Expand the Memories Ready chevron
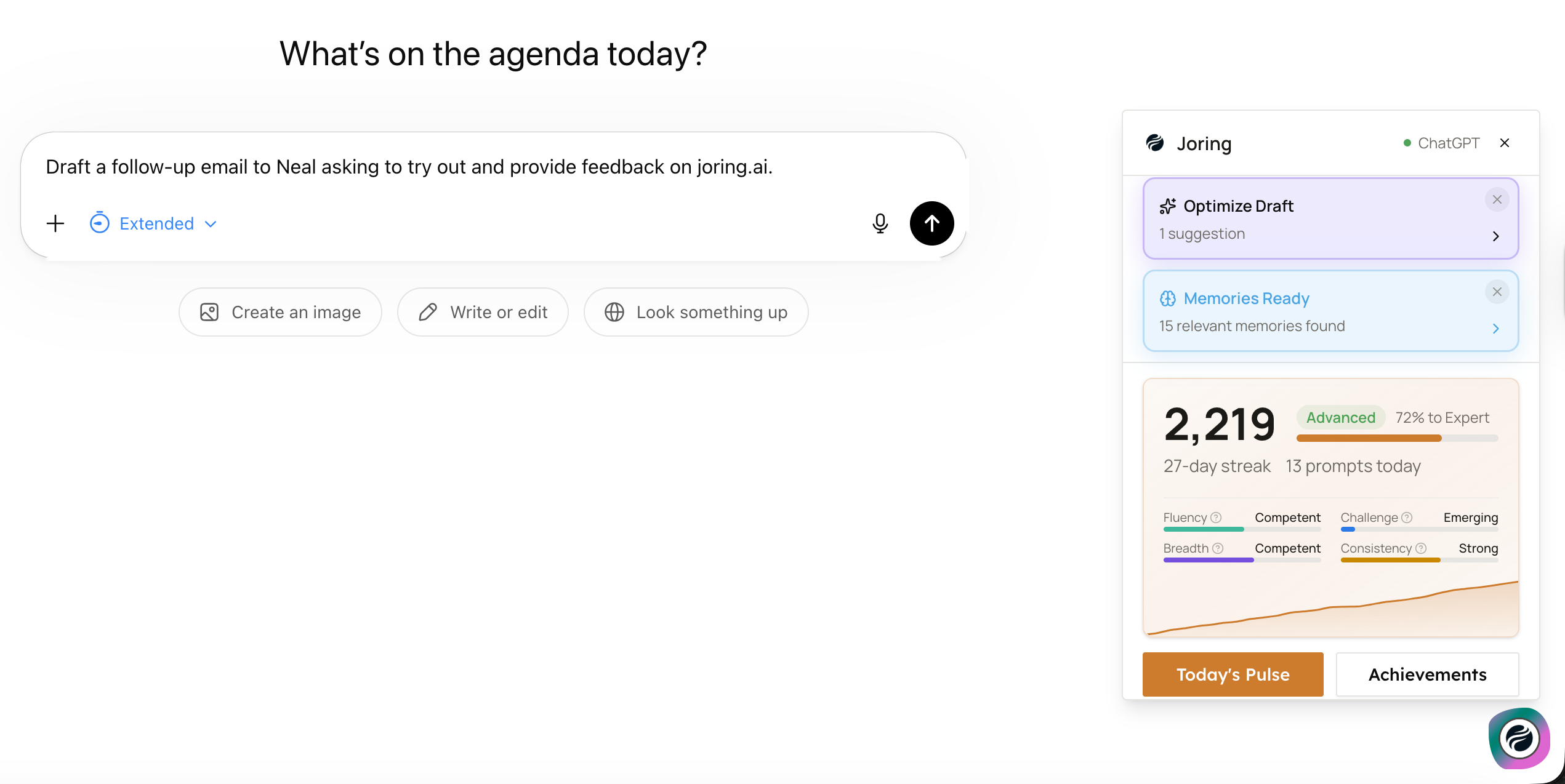Viewport: 1565px width, 784px height. click(1496, 329)
